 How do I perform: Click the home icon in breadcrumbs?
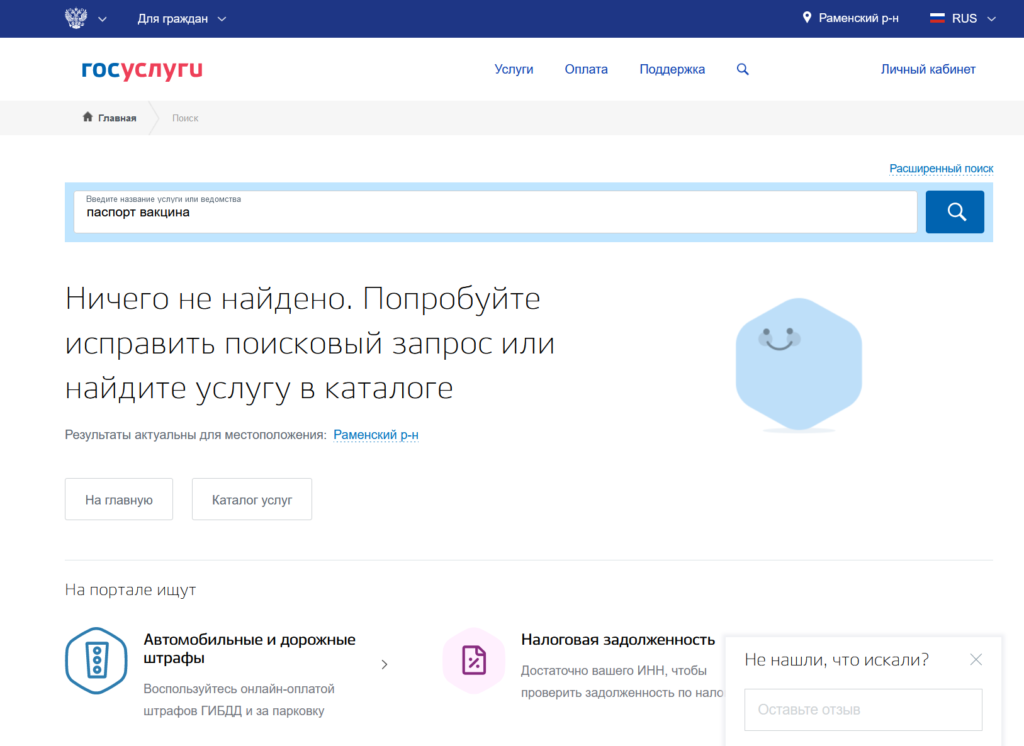88,118
